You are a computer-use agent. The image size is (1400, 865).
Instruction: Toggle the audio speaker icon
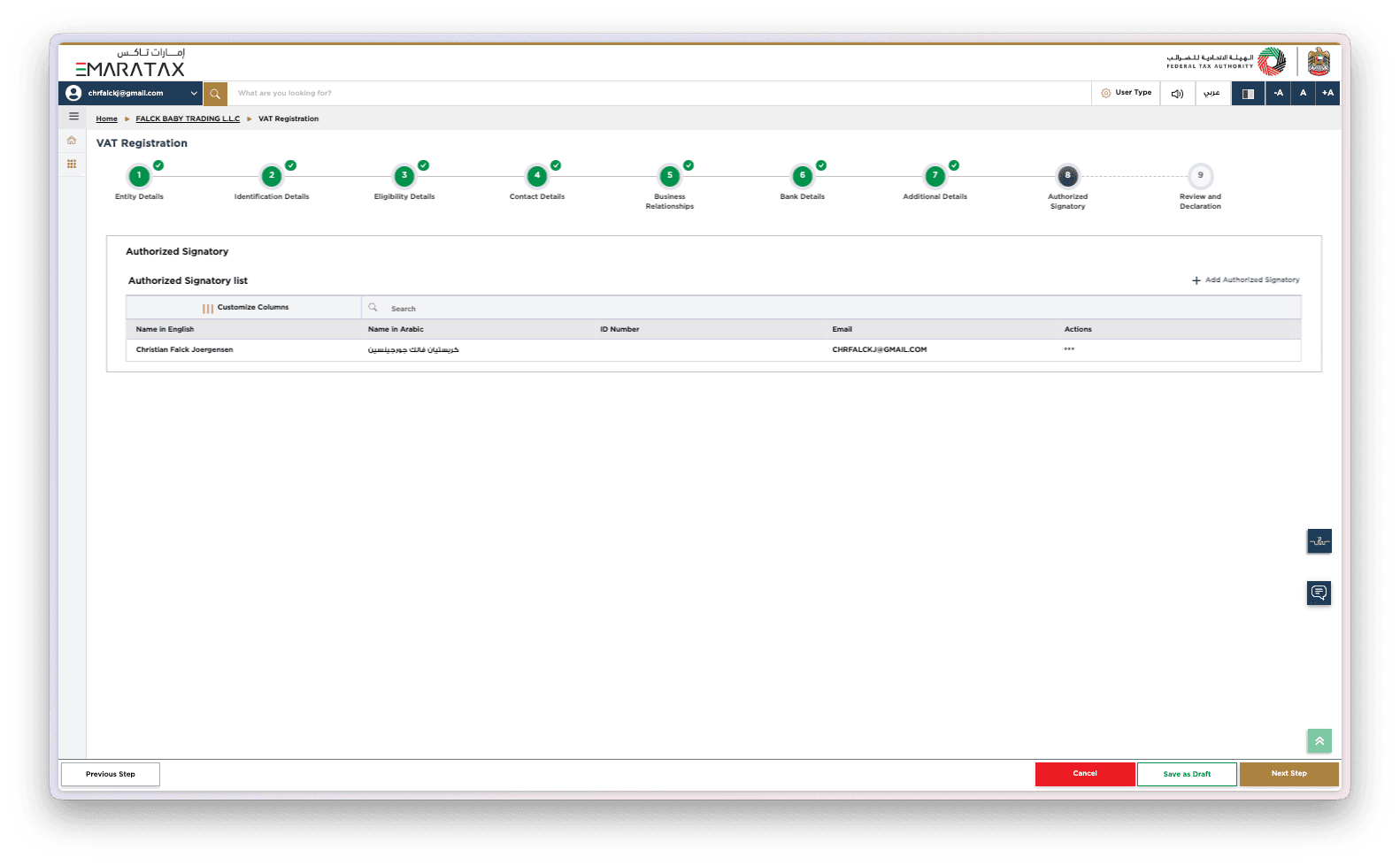coord(1177,93)
